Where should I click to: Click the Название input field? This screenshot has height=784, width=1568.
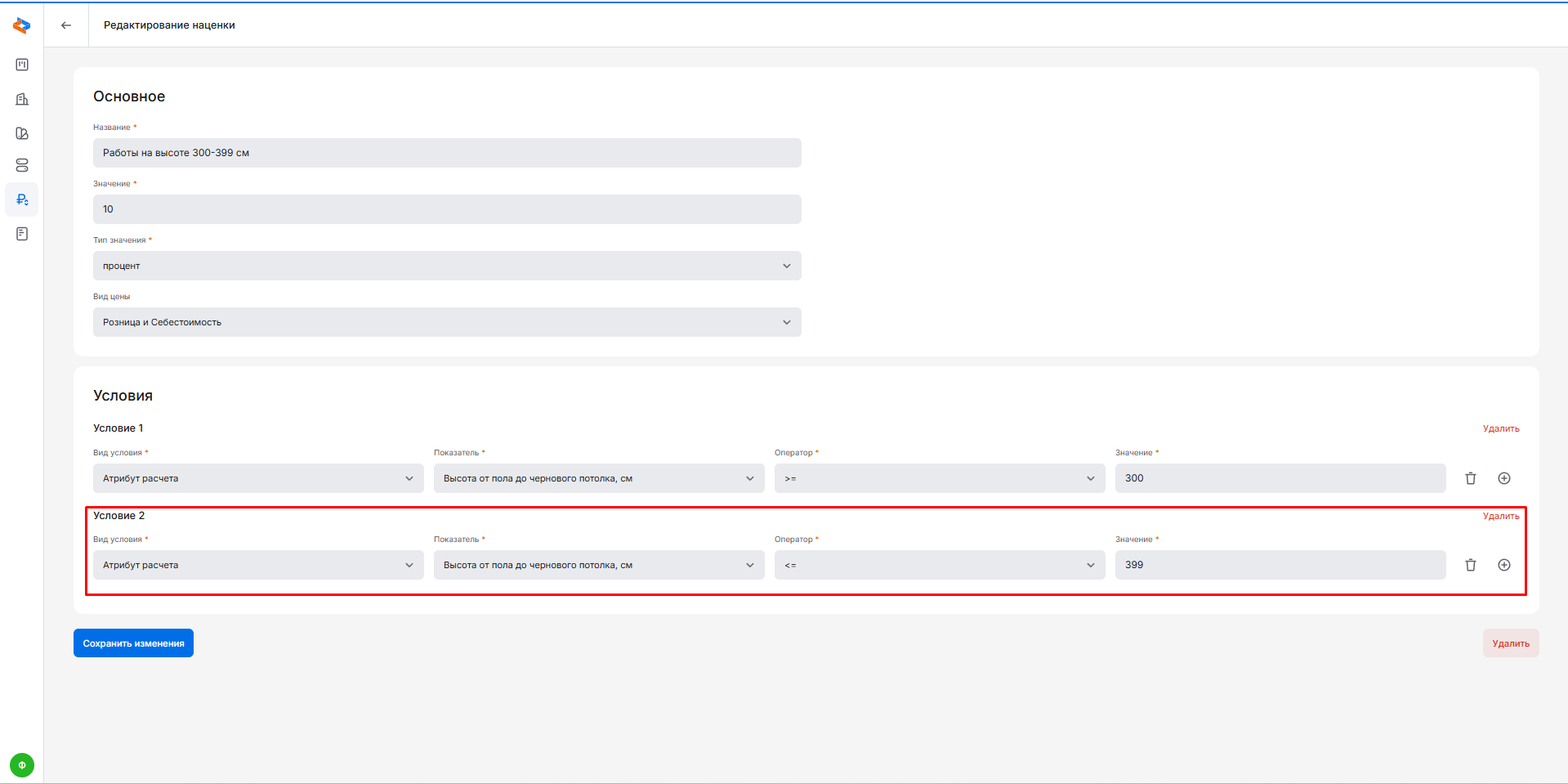447,153
